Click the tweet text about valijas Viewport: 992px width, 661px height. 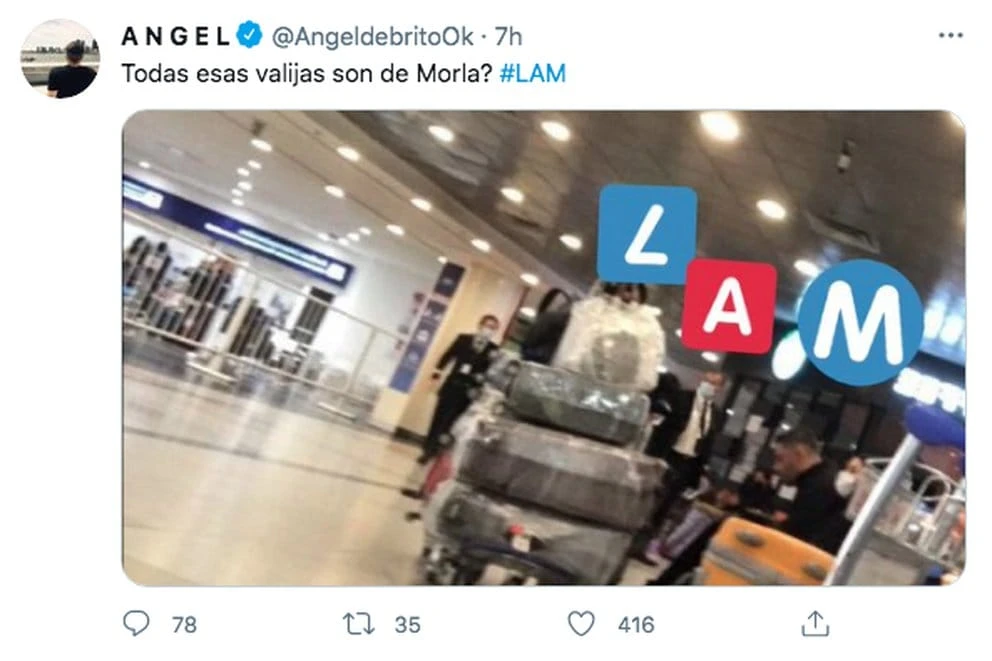[306, 73]
